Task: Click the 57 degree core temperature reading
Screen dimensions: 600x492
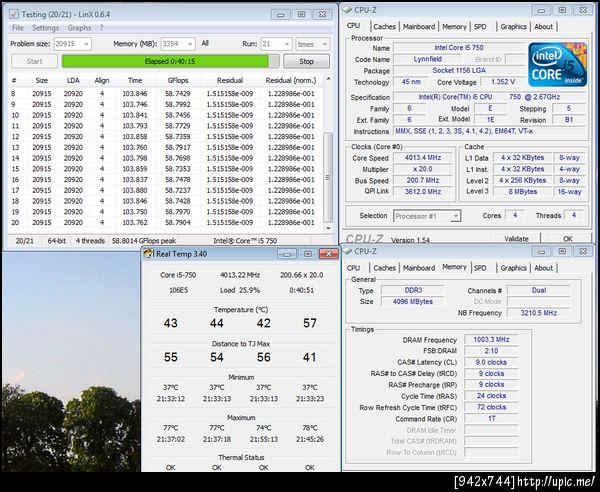Action: 310,323
